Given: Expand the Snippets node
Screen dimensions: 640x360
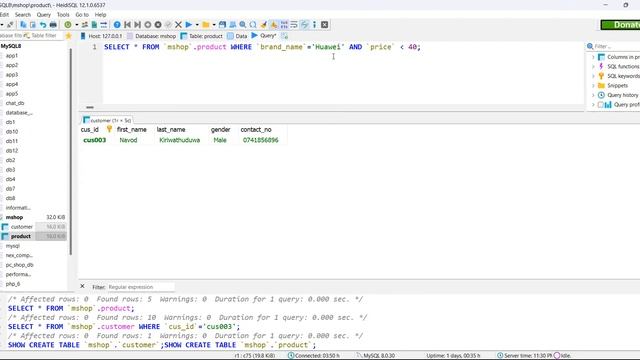Looking at the screenshot, I should [x=593, y=86].
